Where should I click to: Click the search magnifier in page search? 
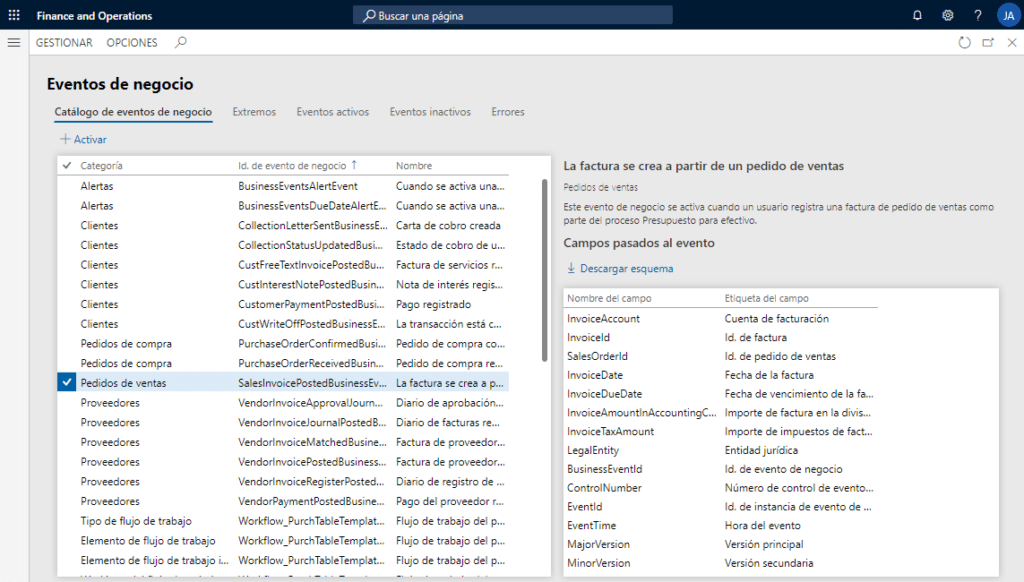click(370, 15)
